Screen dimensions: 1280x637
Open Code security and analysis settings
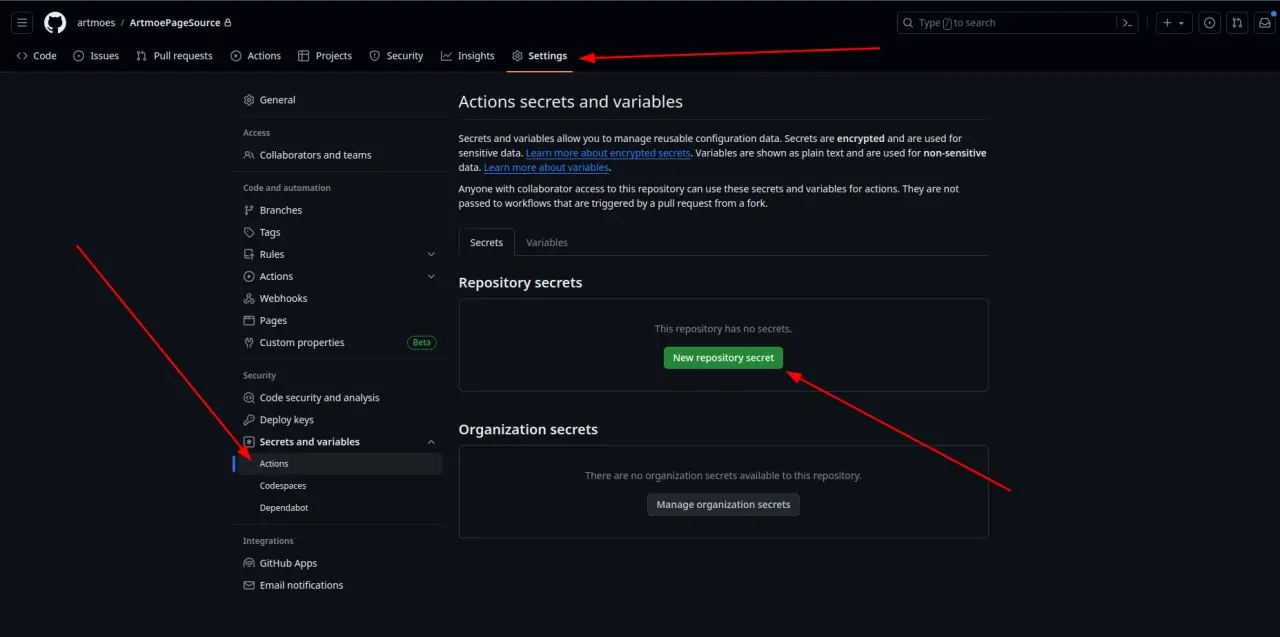click(x=319, y=397)
